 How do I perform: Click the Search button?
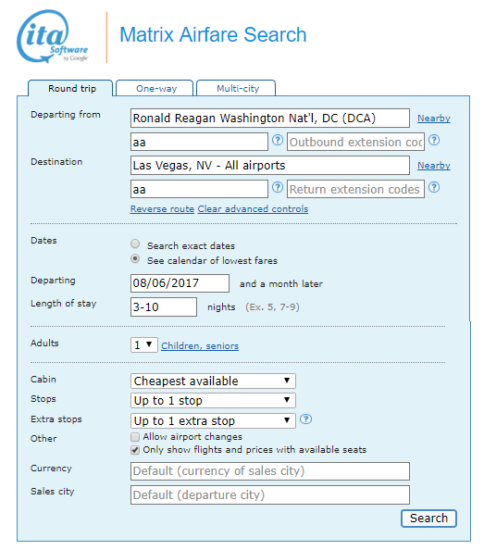pyautogui.click(x=429, y=518)
